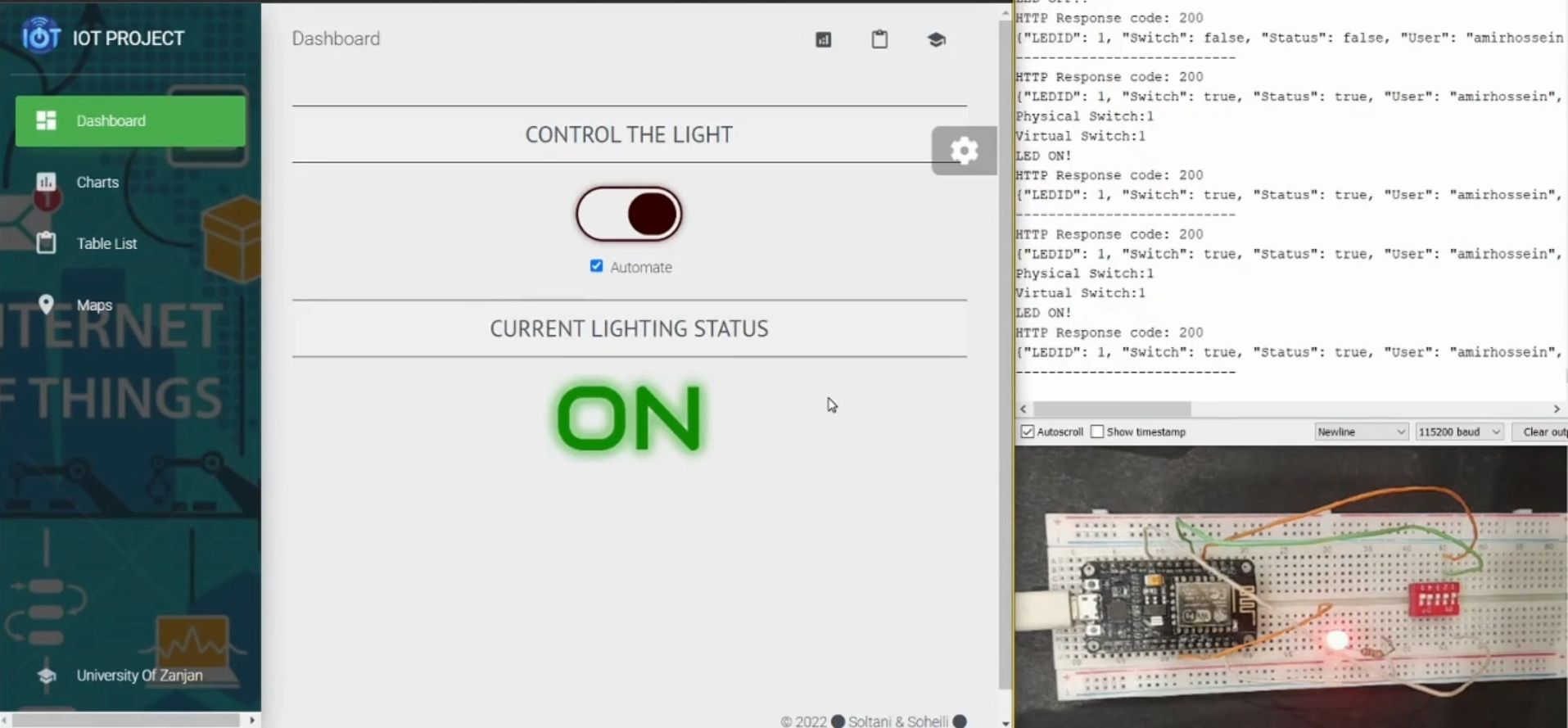Viewport: 1568px width, 728px height.
Task: Open the University Of Zanjan link
Action: click(139, 675)
